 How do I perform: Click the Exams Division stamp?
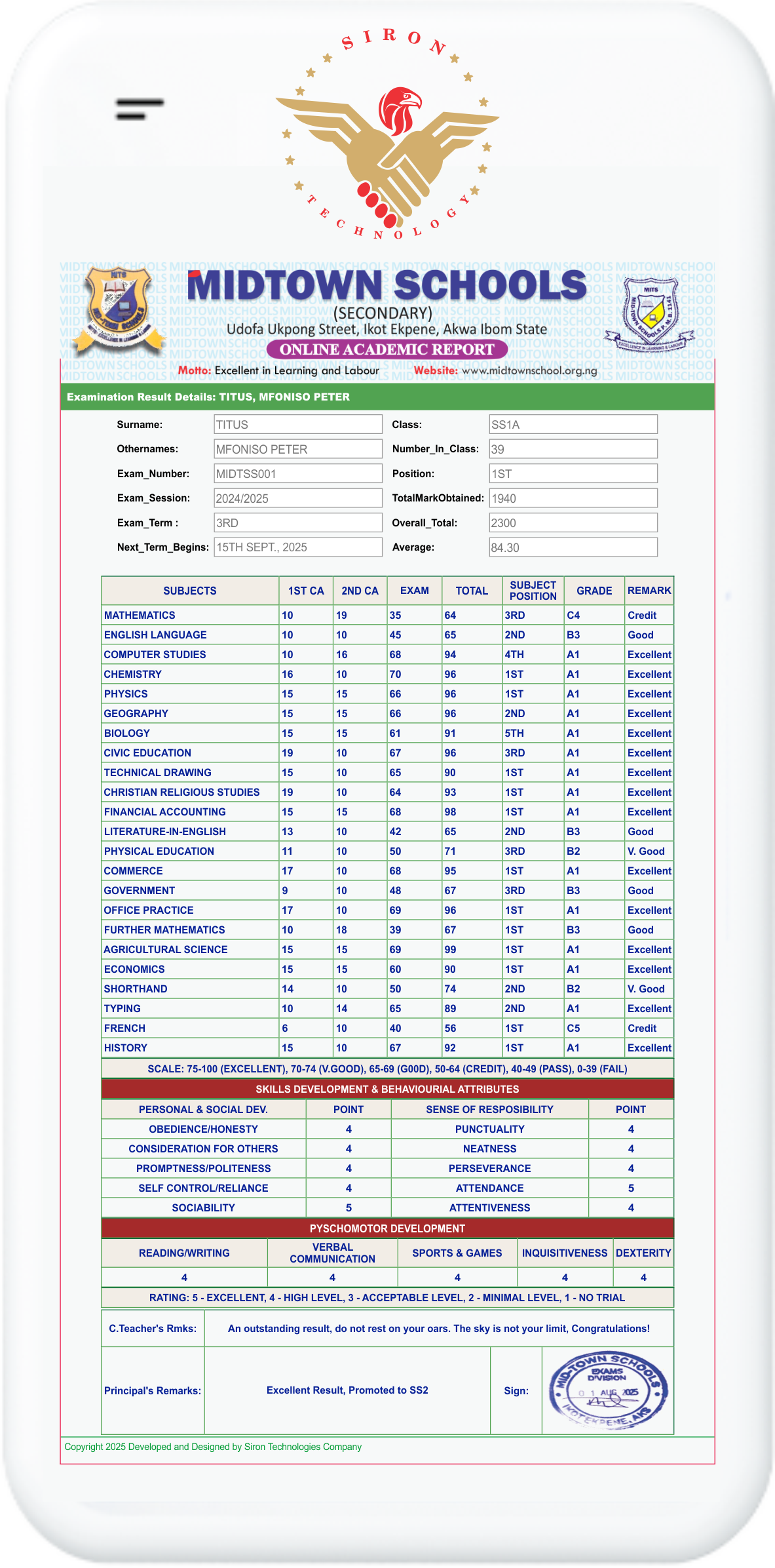click(607, 1391)
